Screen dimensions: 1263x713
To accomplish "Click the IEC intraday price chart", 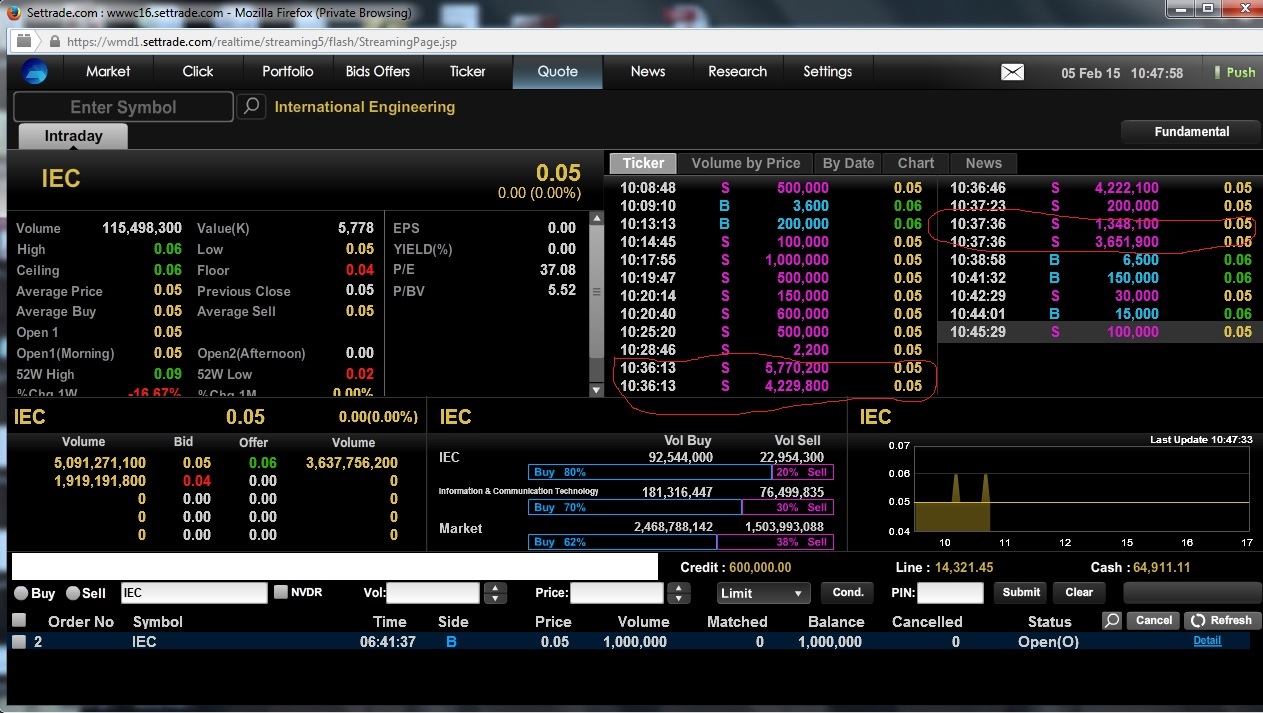I will click(1082, 487).
